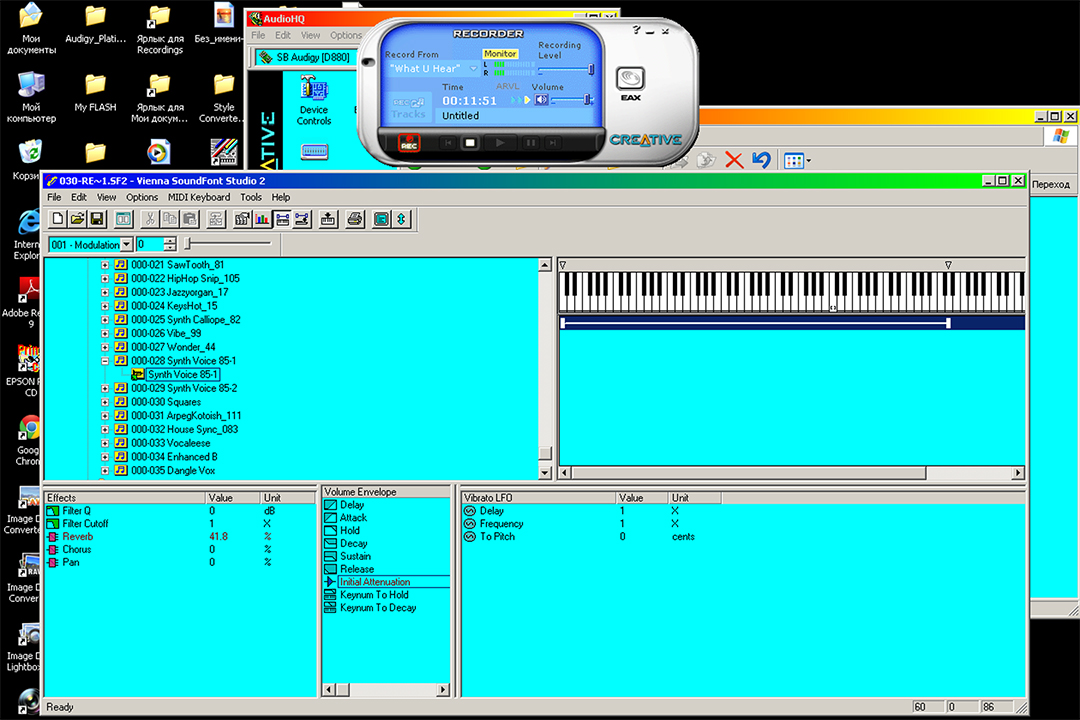Expand the 000-029 Synth Voice 85-2 preset
The image size is (1080, 720).
pyautogui.click(x=105, y=389)
